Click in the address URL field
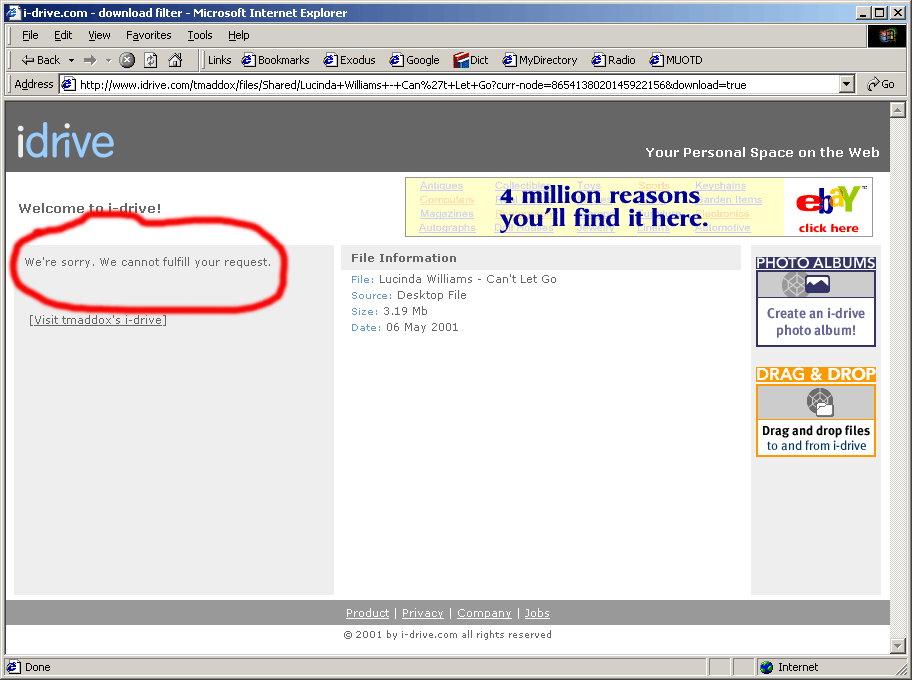This screenshot has height=680, width=912. tap(450, 85)
